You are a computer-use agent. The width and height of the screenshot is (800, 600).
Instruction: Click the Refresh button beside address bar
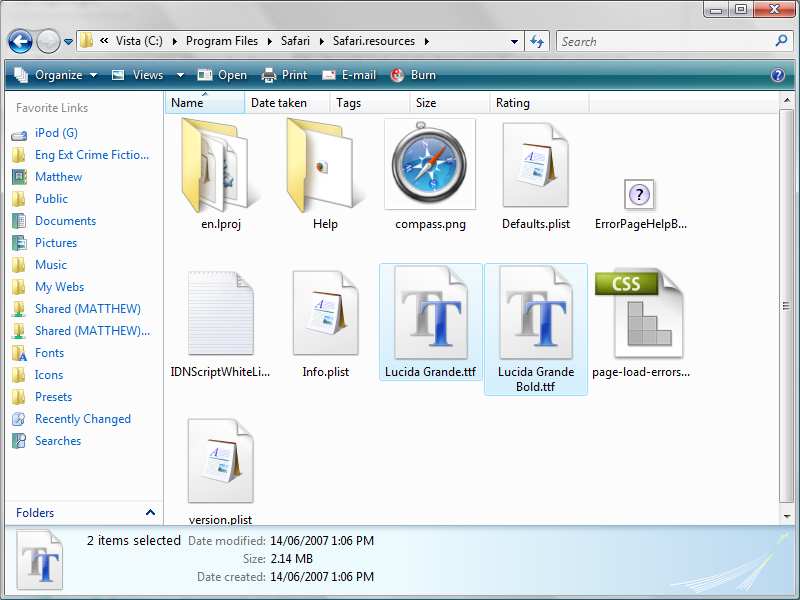coord(538,41)
